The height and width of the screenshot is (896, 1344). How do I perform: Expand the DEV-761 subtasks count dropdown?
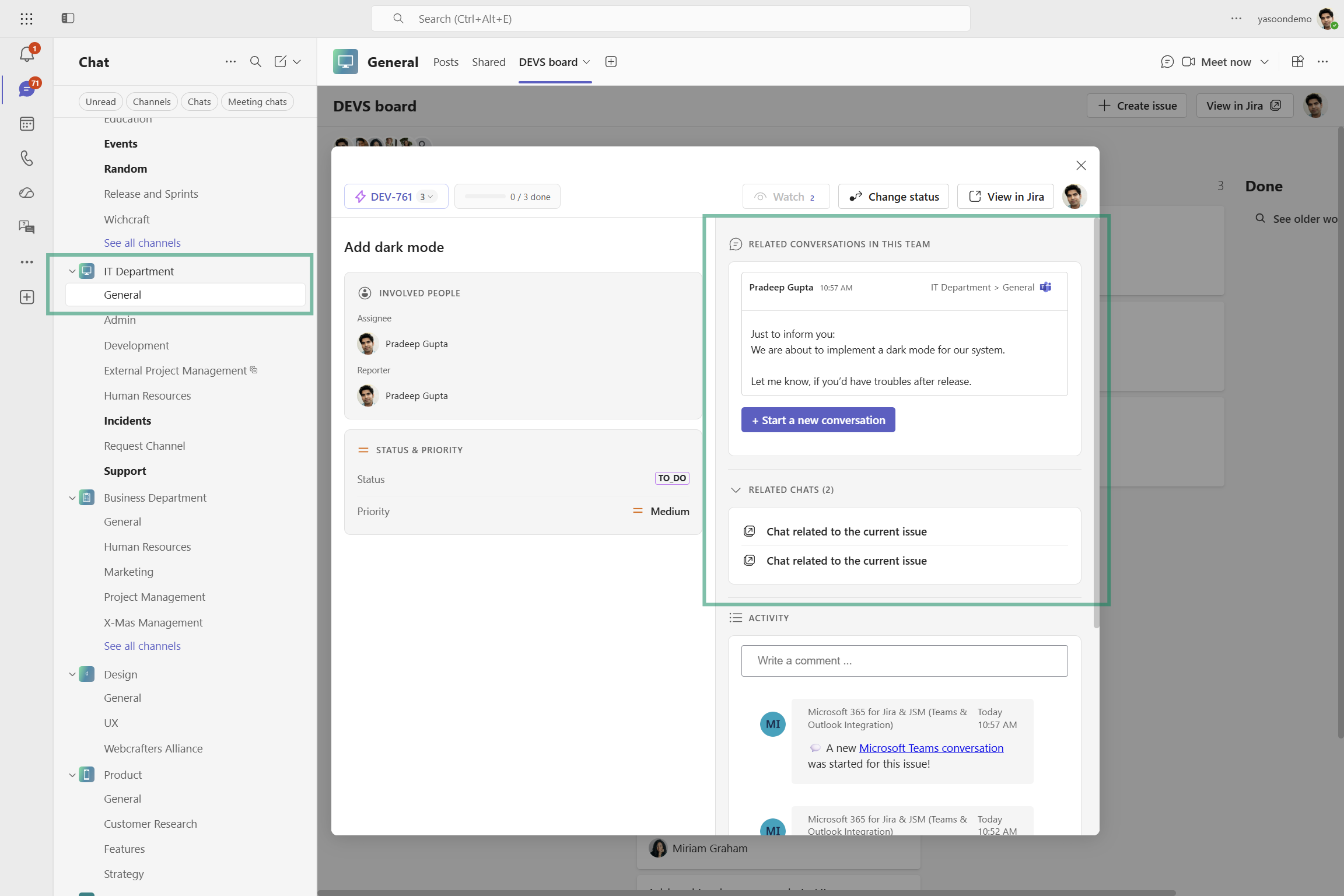pyautogui.click(x=426, y=197)
